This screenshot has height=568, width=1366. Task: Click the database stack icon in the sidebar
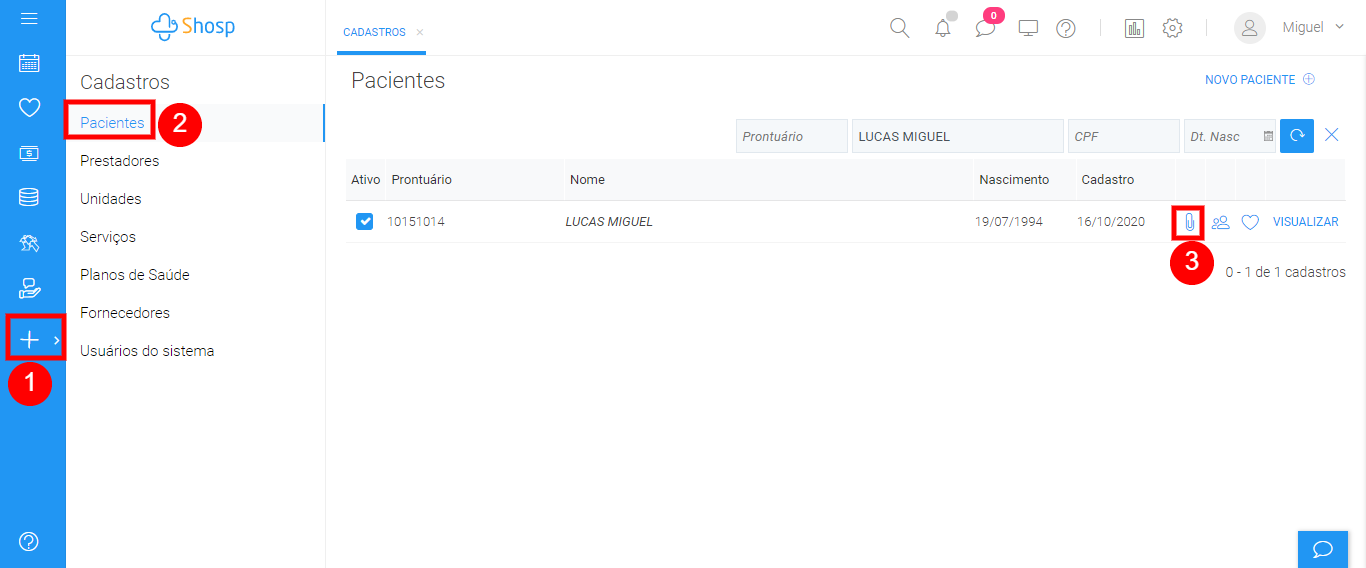click(29, 197)
